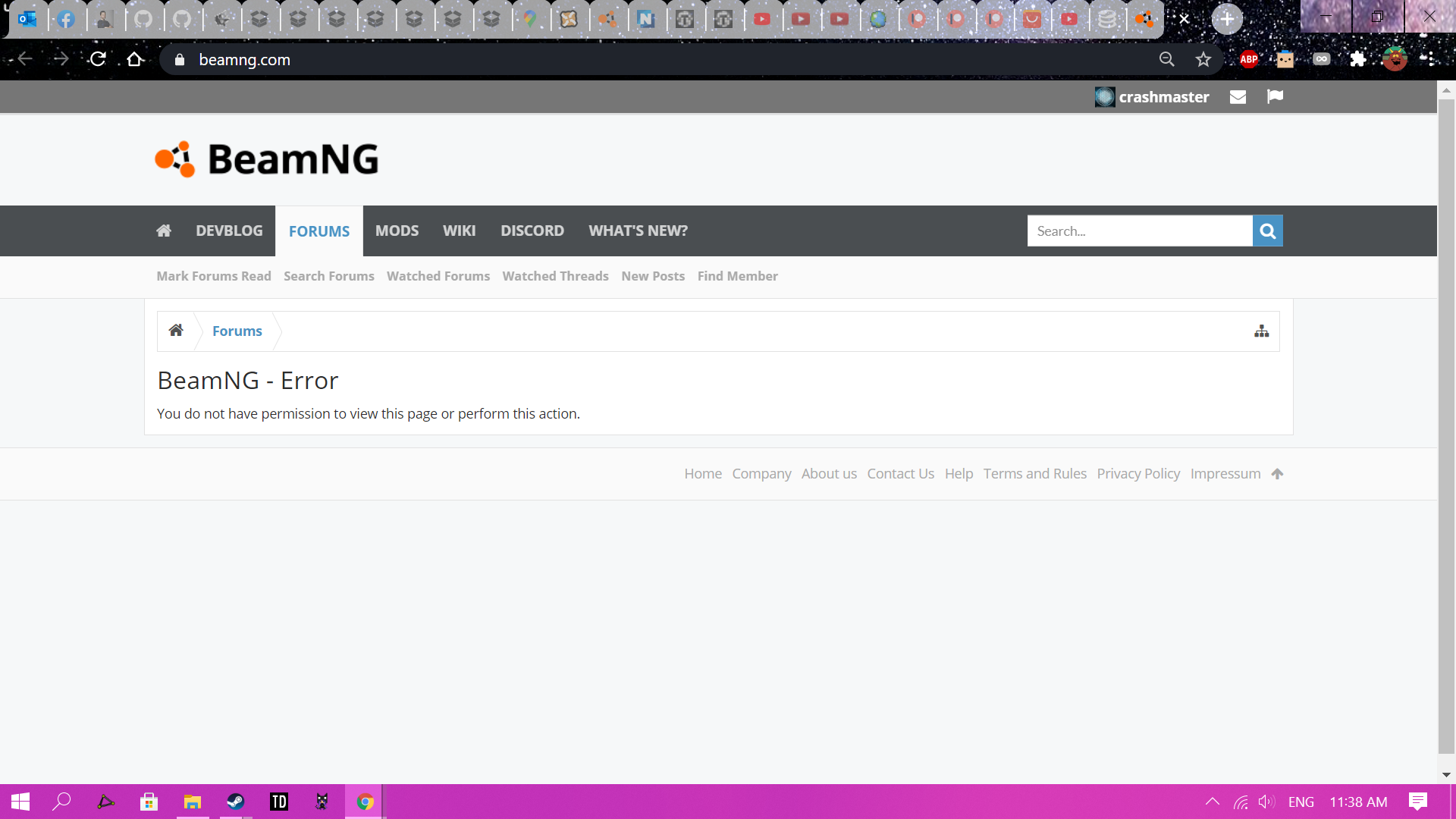Click the Forums breadcrumb link
The image size is (1456, 819).
coord(237,331)
